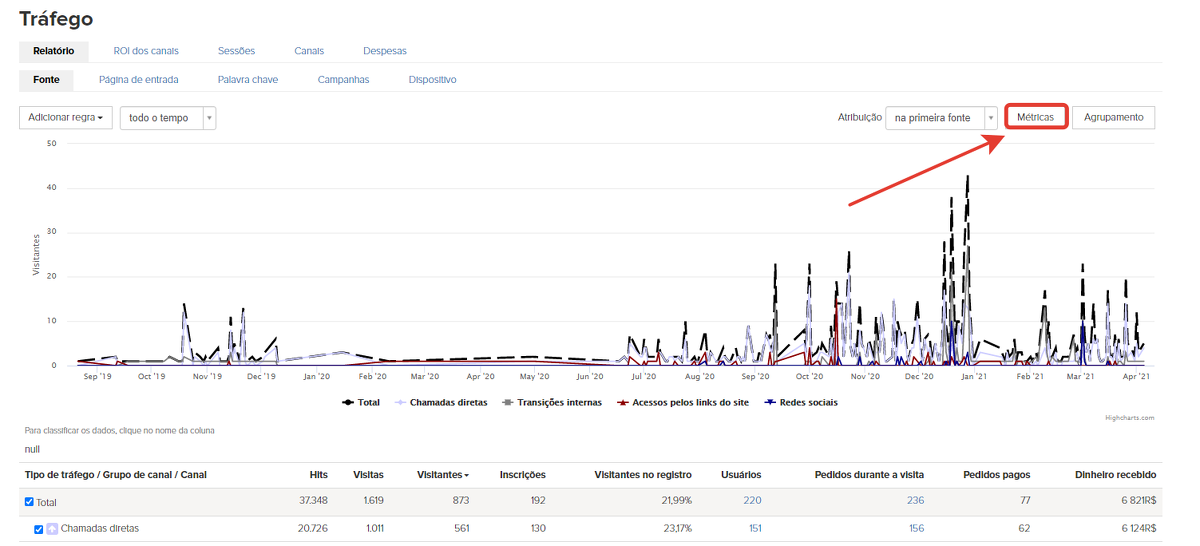The height and width of the screenshot is (546, 1200).
Task: Toggle the Total series in the chart legend
Action: coord(361,402)
